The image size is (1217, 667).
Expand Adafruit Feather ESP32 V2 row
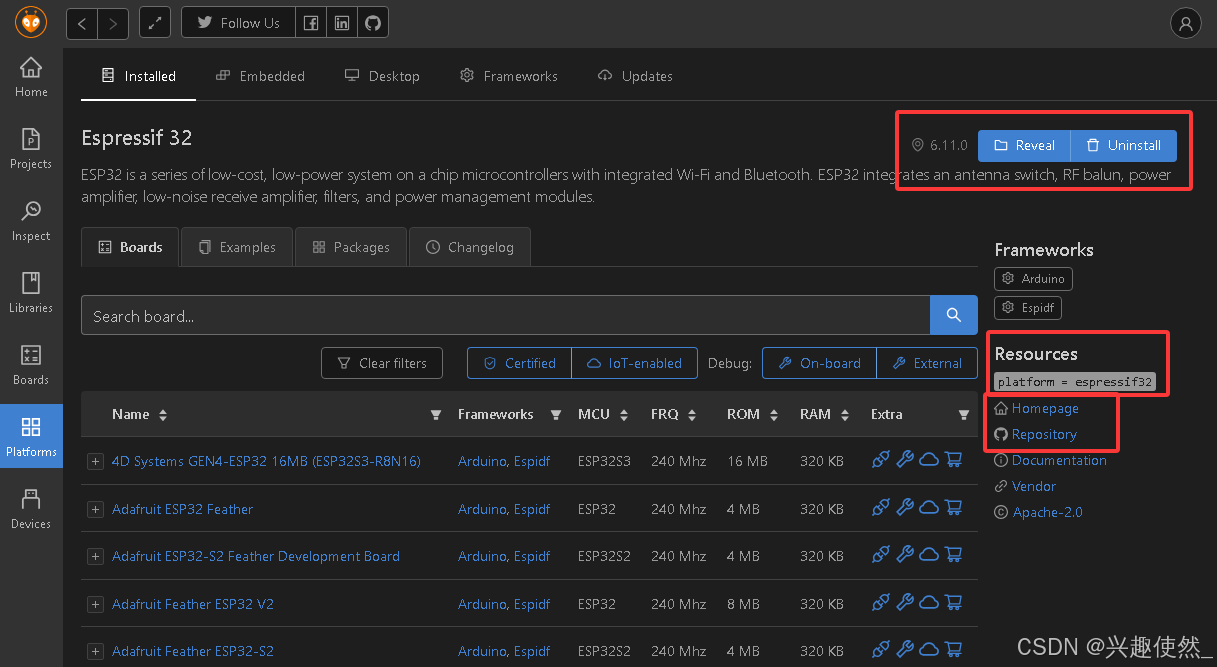[95, 604]
